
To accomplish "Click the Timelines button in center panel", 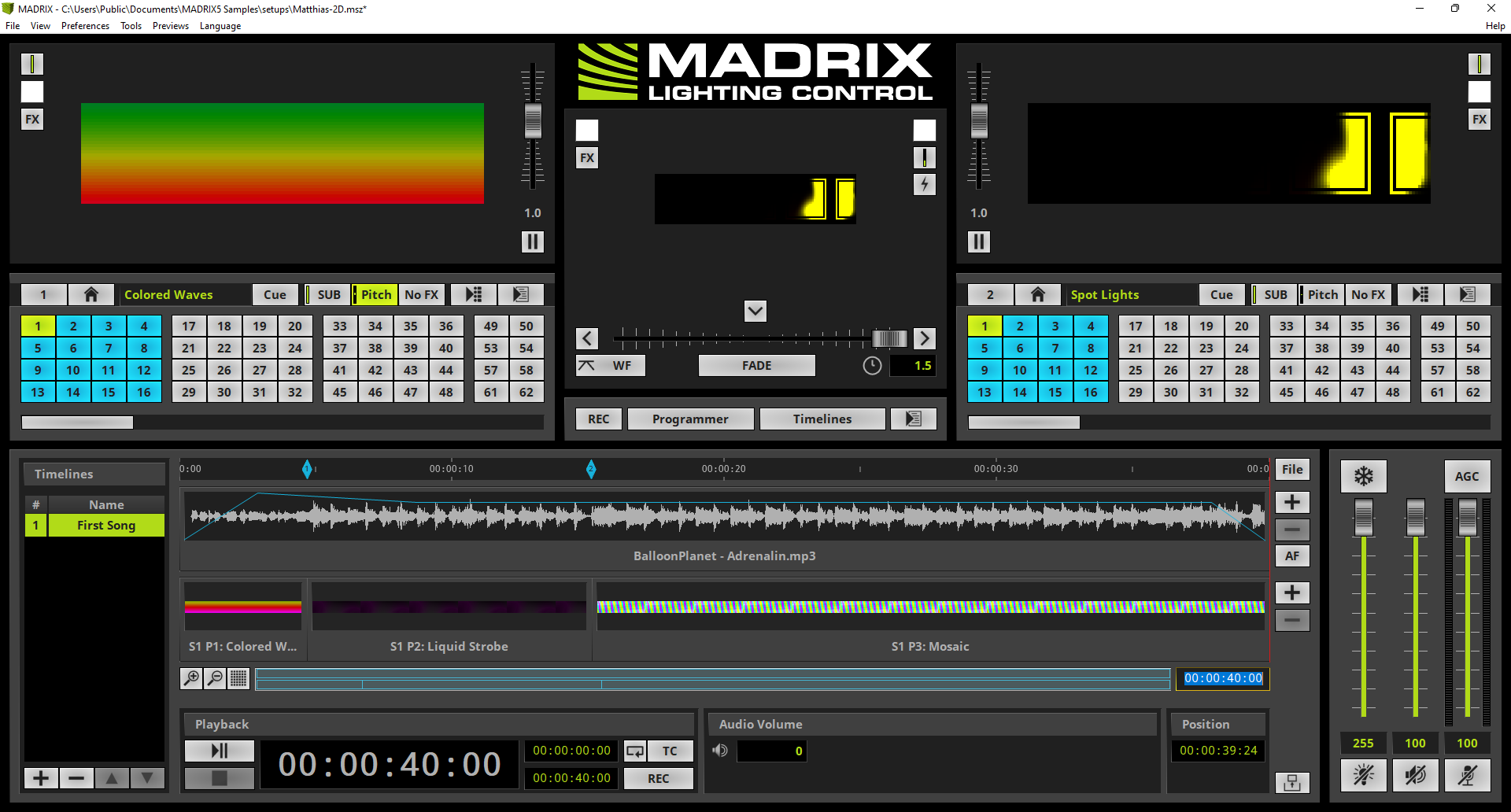I will point(822,419).
